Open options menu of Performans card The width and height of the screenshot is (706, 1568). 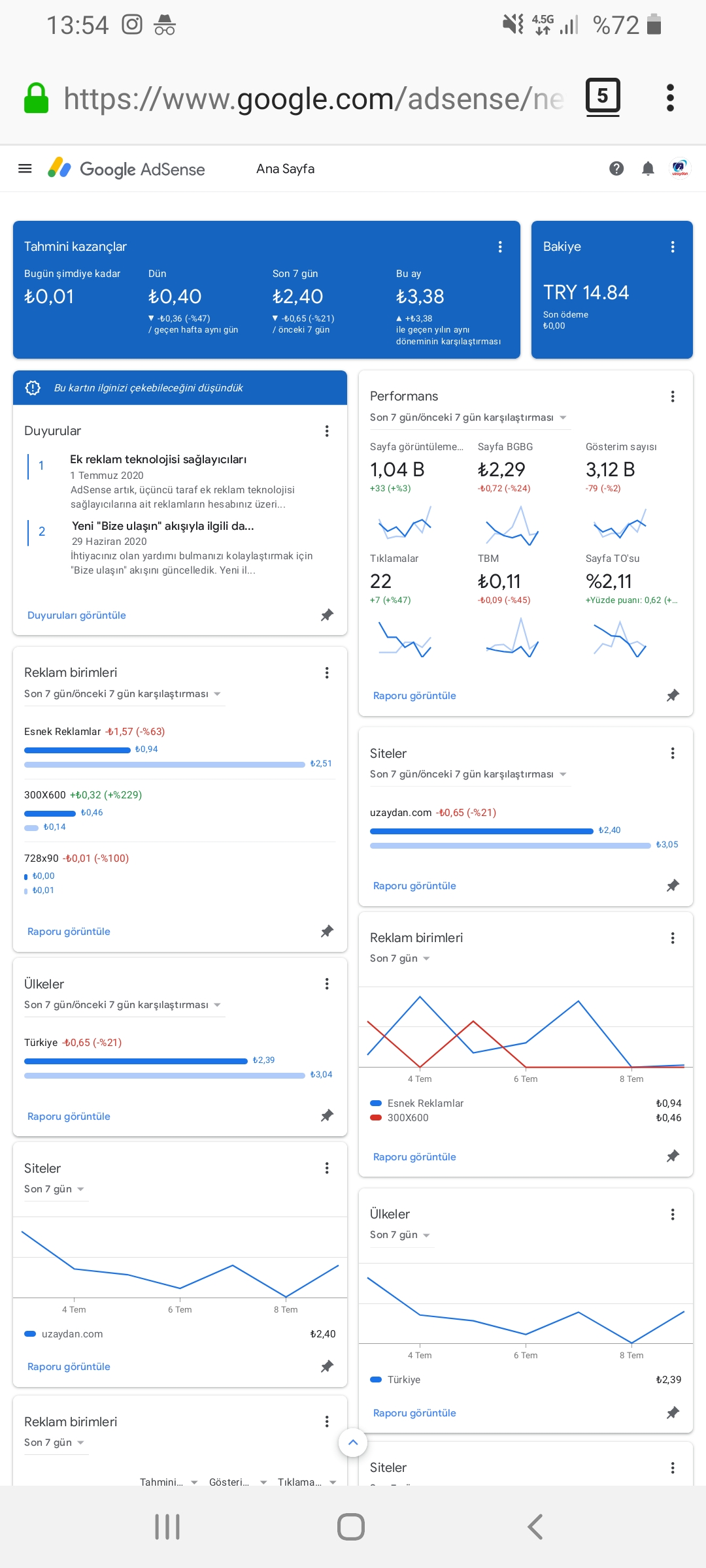(x=672, y=396)
